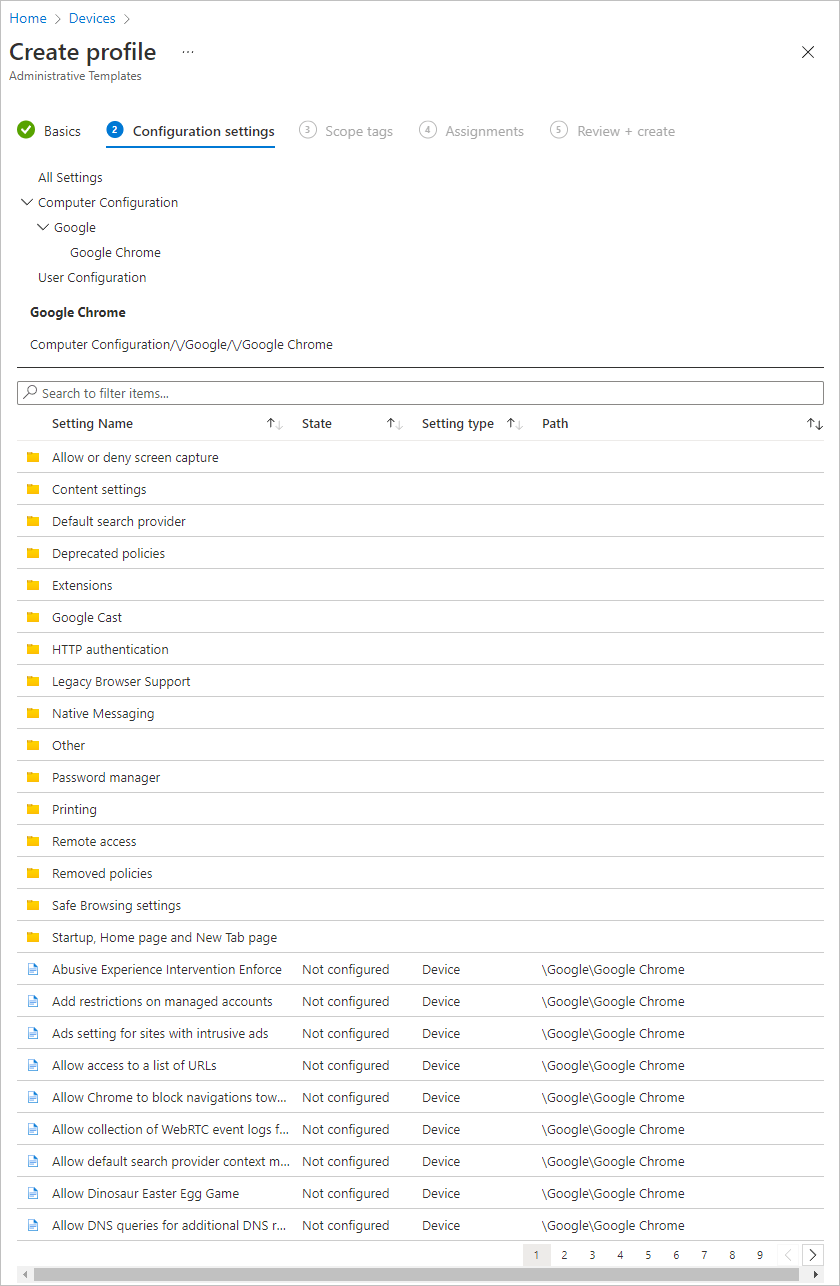The image size is (840, 1286).
Task: Select Google Chrome tree item
Action: click(x=115, y=252)
